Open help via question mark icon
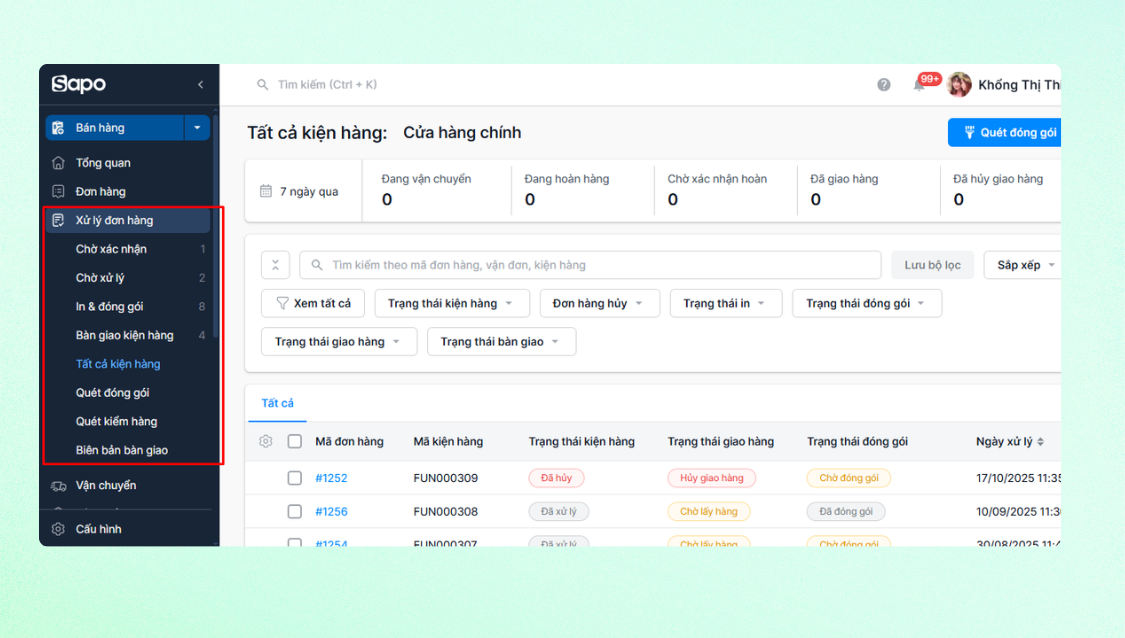1125x638 pixels. 884,85
